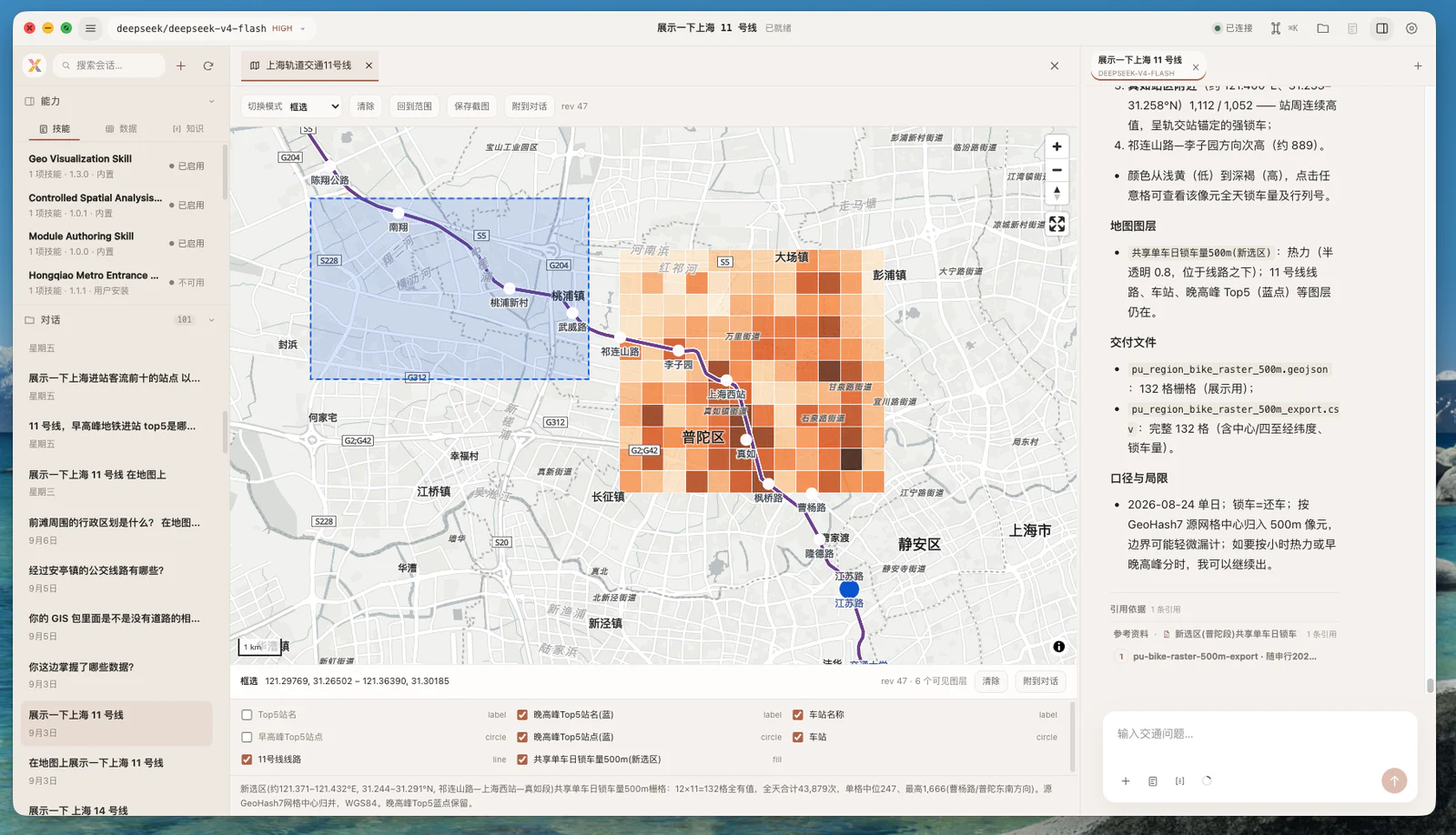
Task: Click 附到对话 in the map toolbar
Action: point(529,106)
